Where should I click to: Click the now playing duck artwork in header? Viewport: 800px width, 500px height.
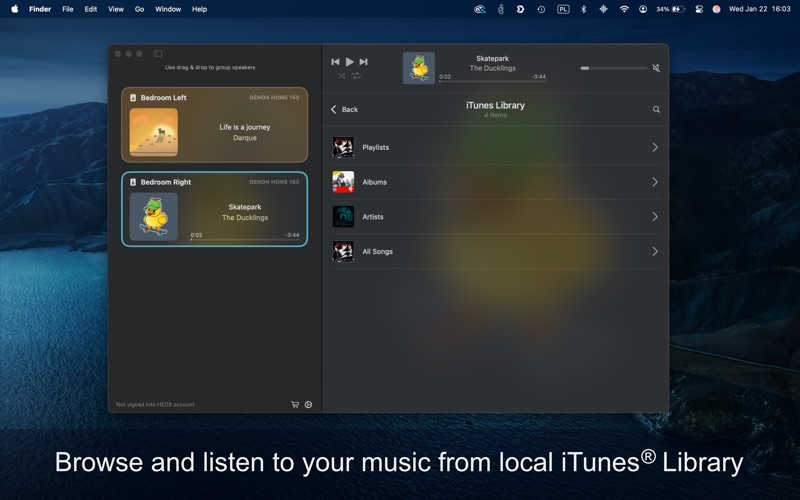click(x=419, y=68)
